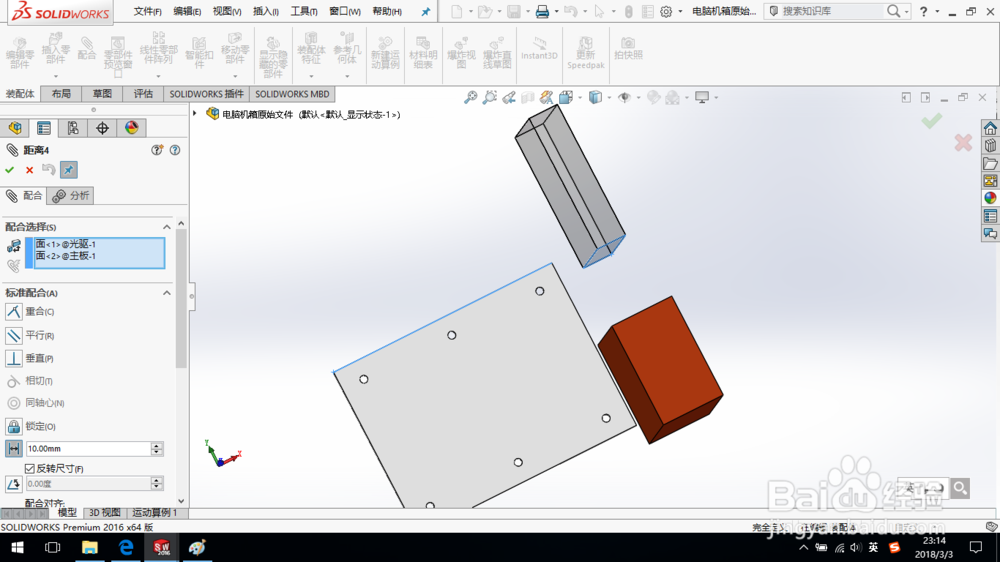1000x562 pixels.
Task: Switch to the 3D 视图 bottom tab
Action: 105,513
